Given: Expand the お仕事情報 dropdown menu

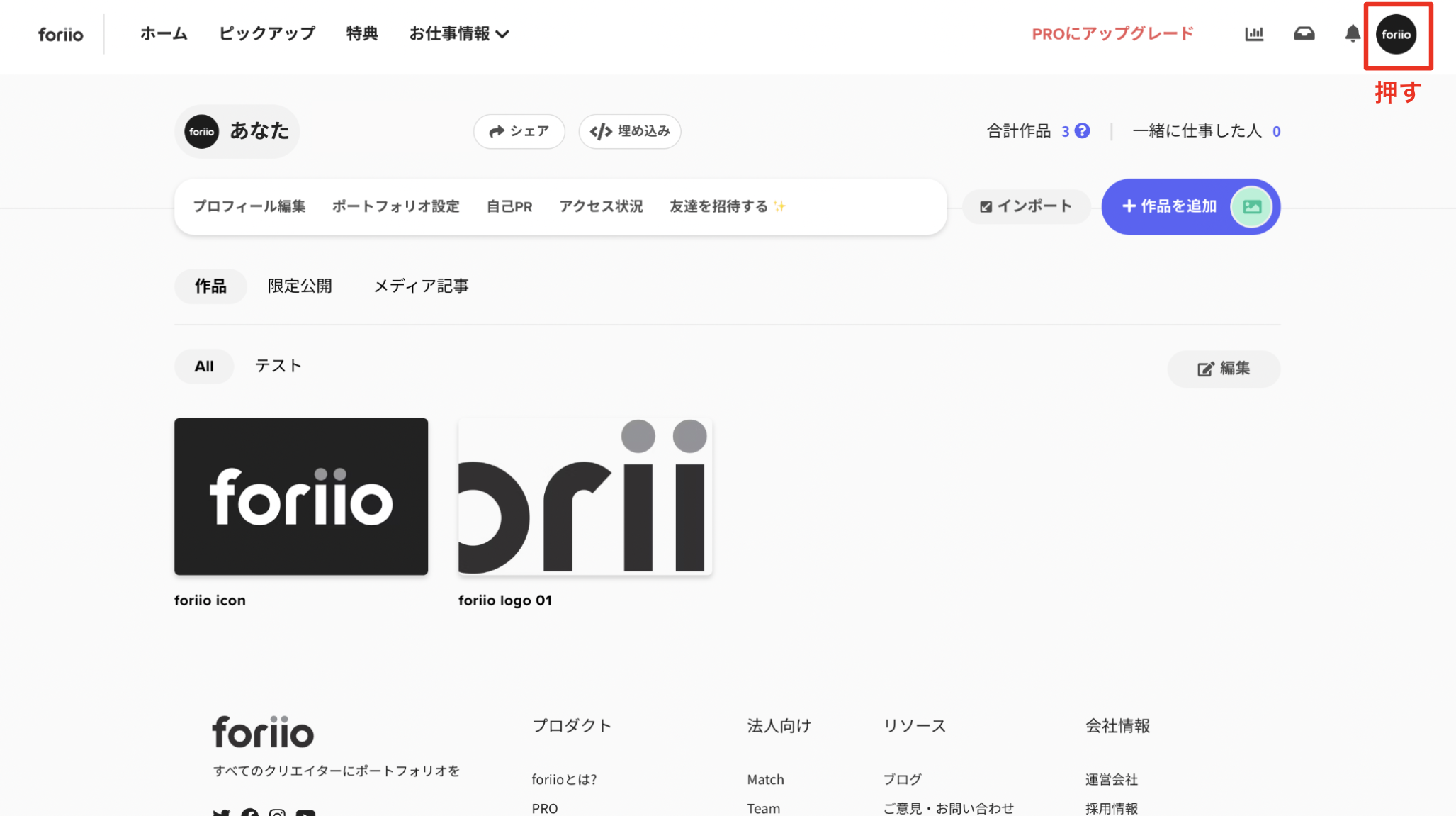Looking at the screenshot, I should click(x=459, y=34).
